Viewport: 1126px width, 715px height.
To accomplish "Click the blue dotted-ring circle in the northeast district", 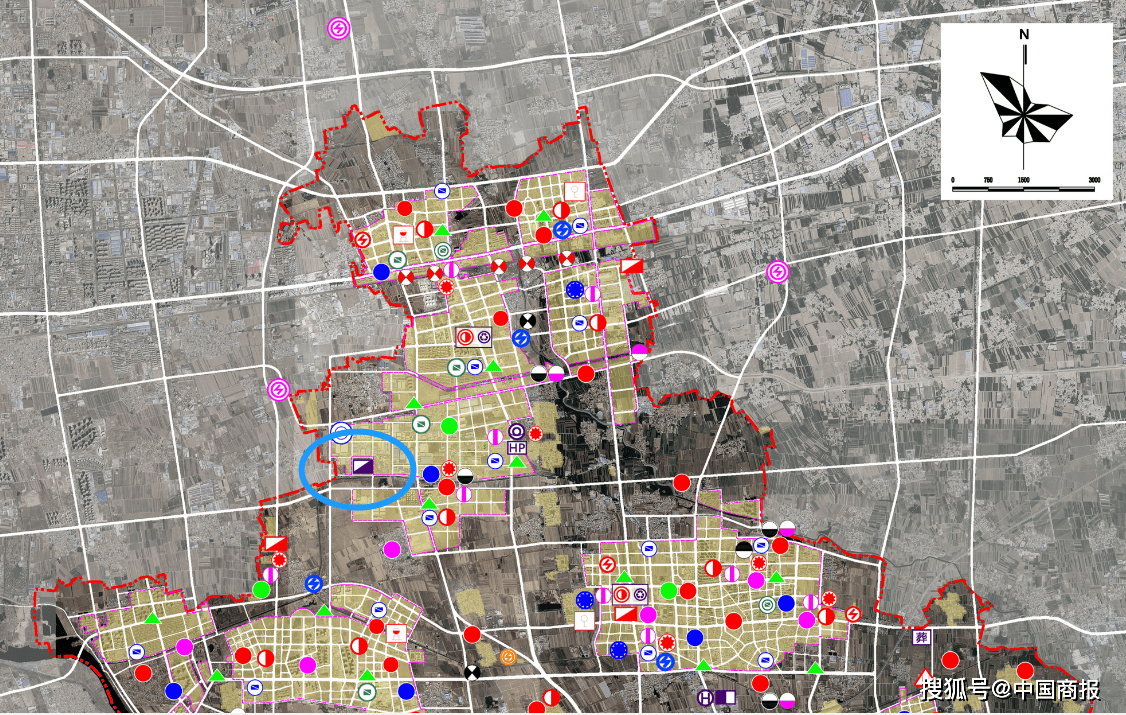I will [x=574, y=290].
